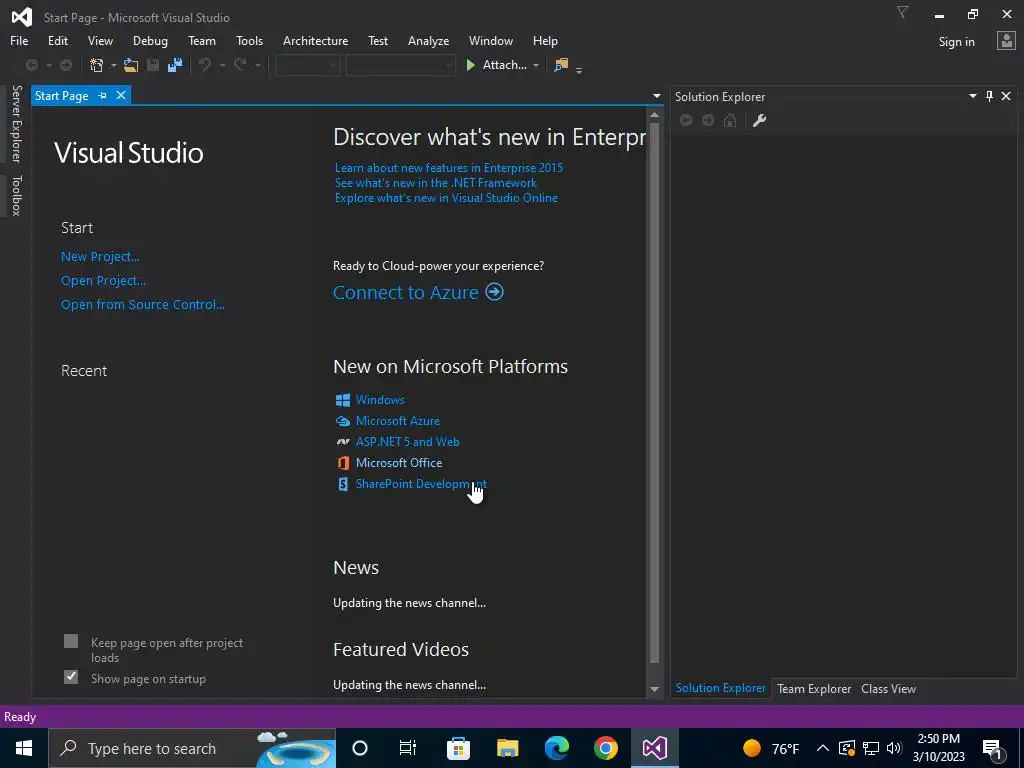Click the Save All toolbar icon
This screenshot has width=1024, height=768.
click(x=175, y=65)
